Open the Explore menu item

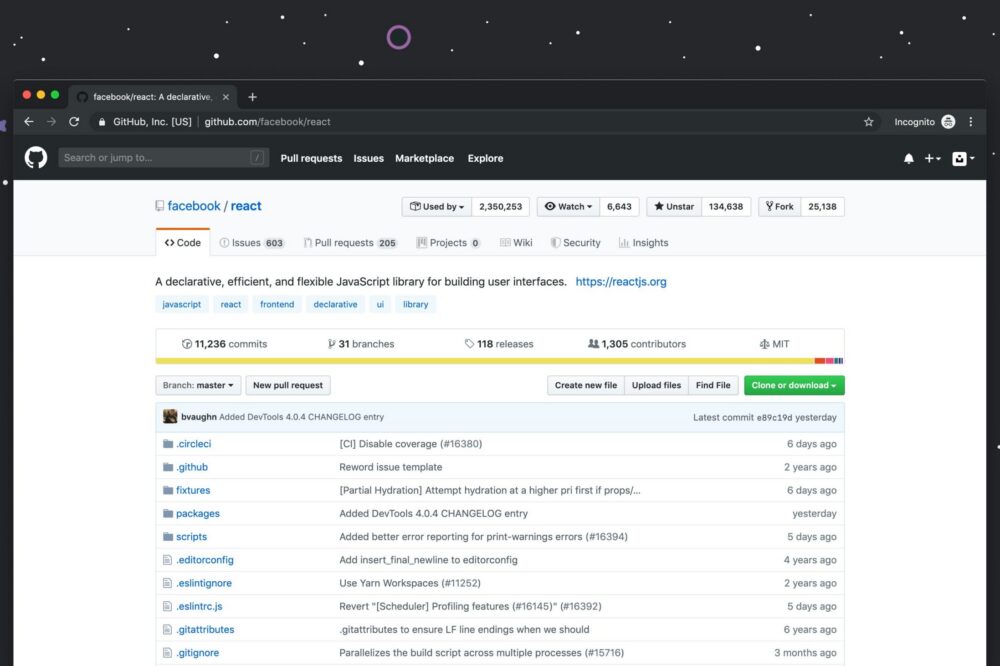[485, 158]
